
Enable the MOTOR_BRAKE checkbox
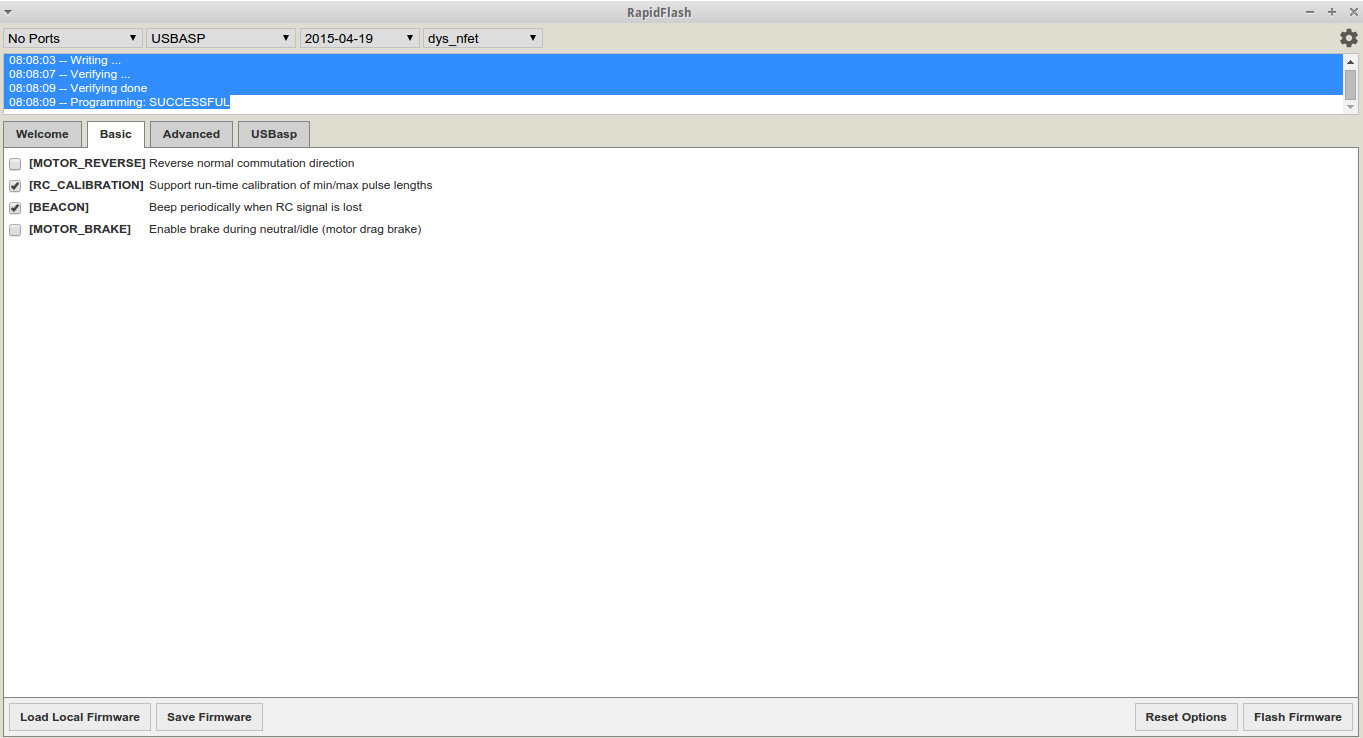(x=15, y=229)
